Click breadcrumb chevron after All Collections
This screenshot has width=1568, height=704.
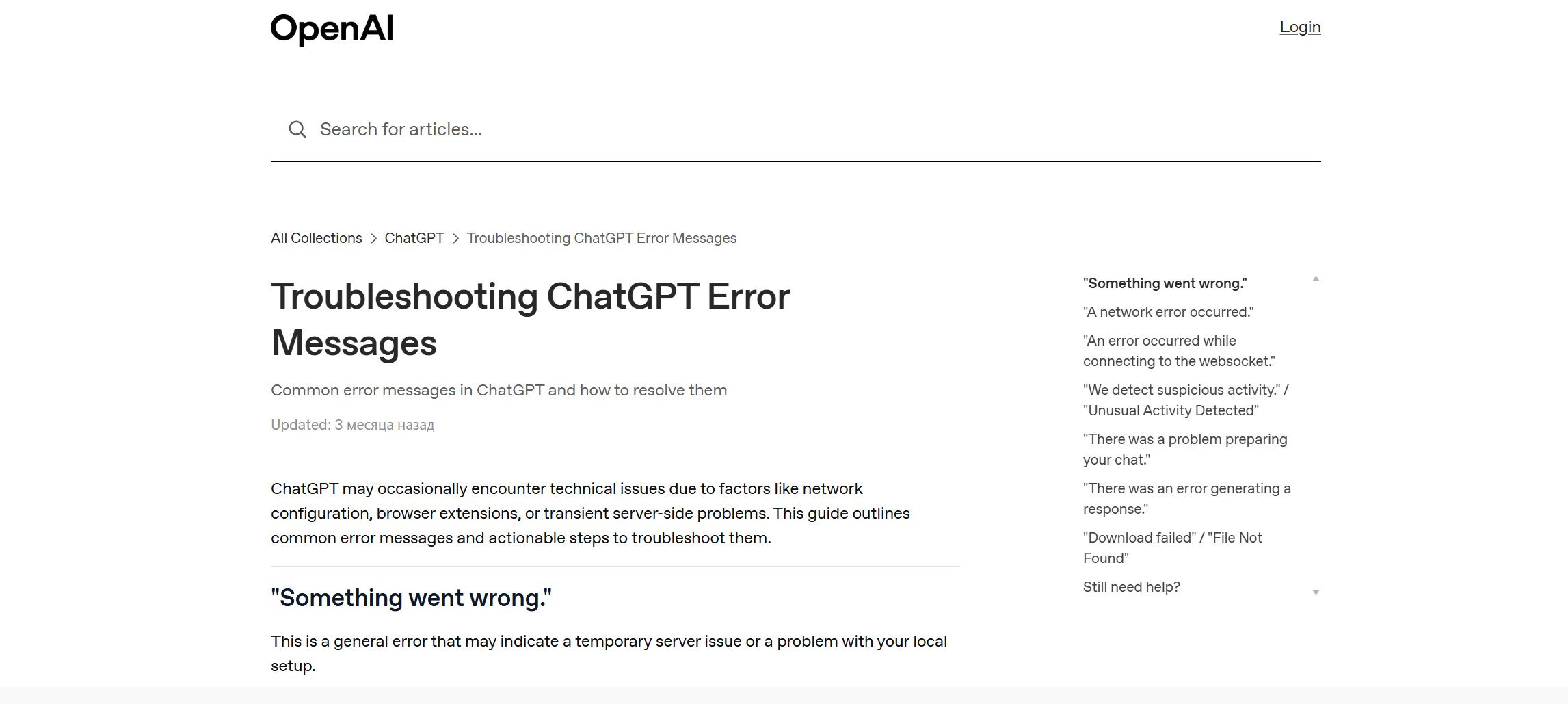point(373,239)
